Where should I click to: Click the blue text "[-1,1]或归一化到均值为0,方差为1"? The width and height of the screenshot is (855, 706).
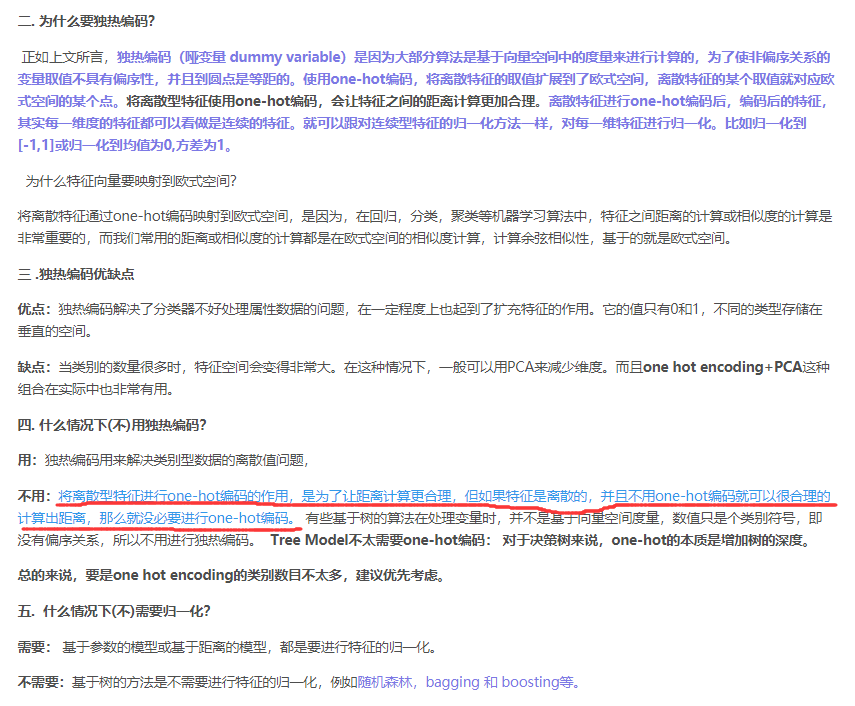pos(118,145)
